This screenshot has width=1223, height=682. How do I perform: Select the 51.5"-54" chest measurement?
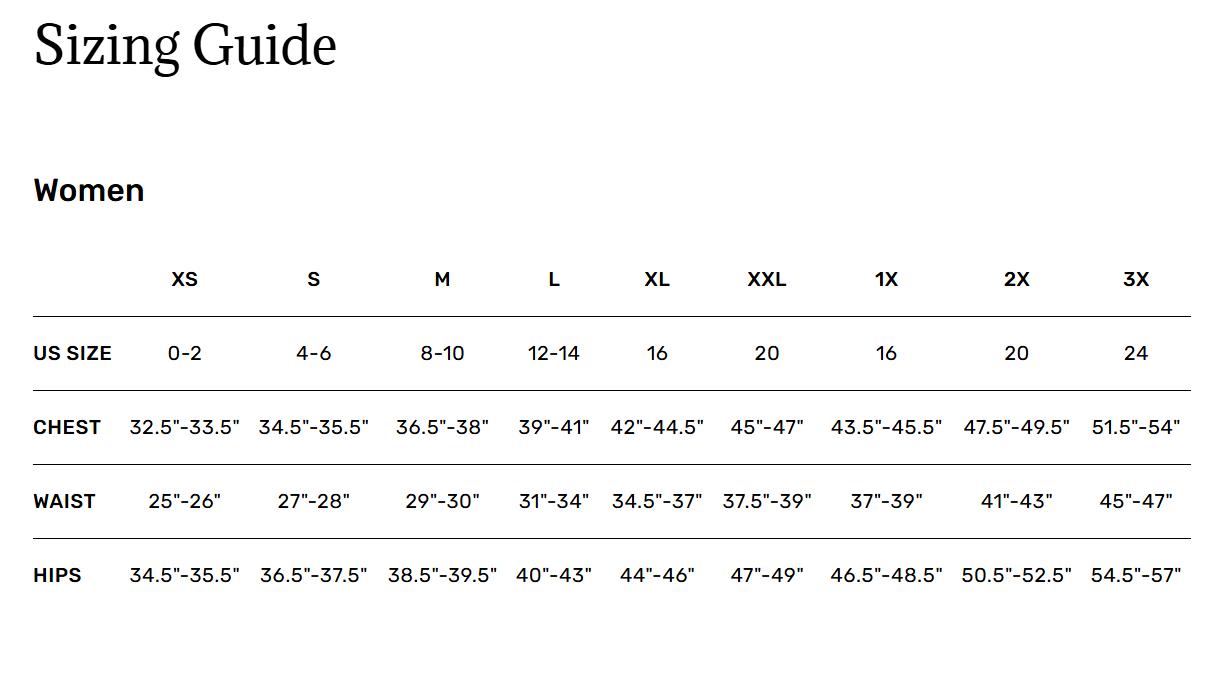tap(1136, 427)
